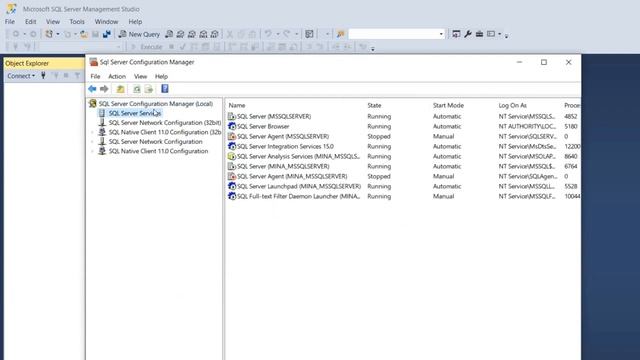Click the SQL Server Launchpad service icon
Screen dimensions: 640x360
[x=232, y=186]
